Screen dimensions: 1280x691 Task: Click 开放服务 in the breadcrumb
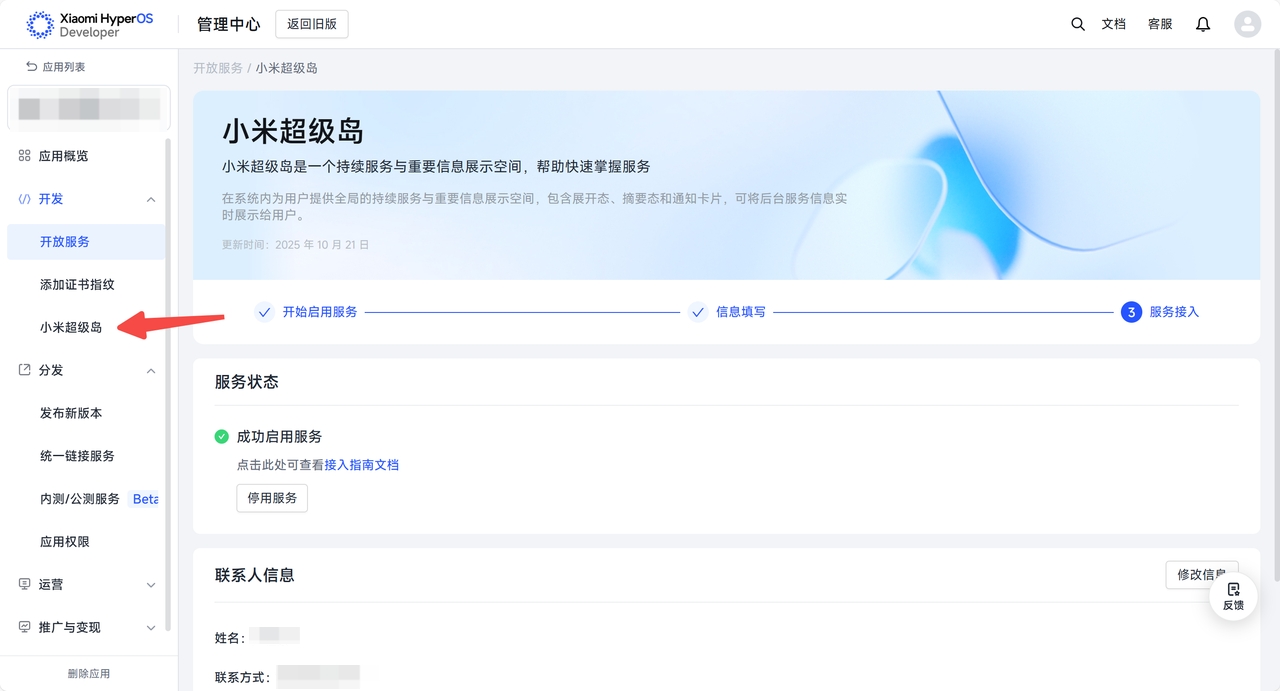click(217, 68)
